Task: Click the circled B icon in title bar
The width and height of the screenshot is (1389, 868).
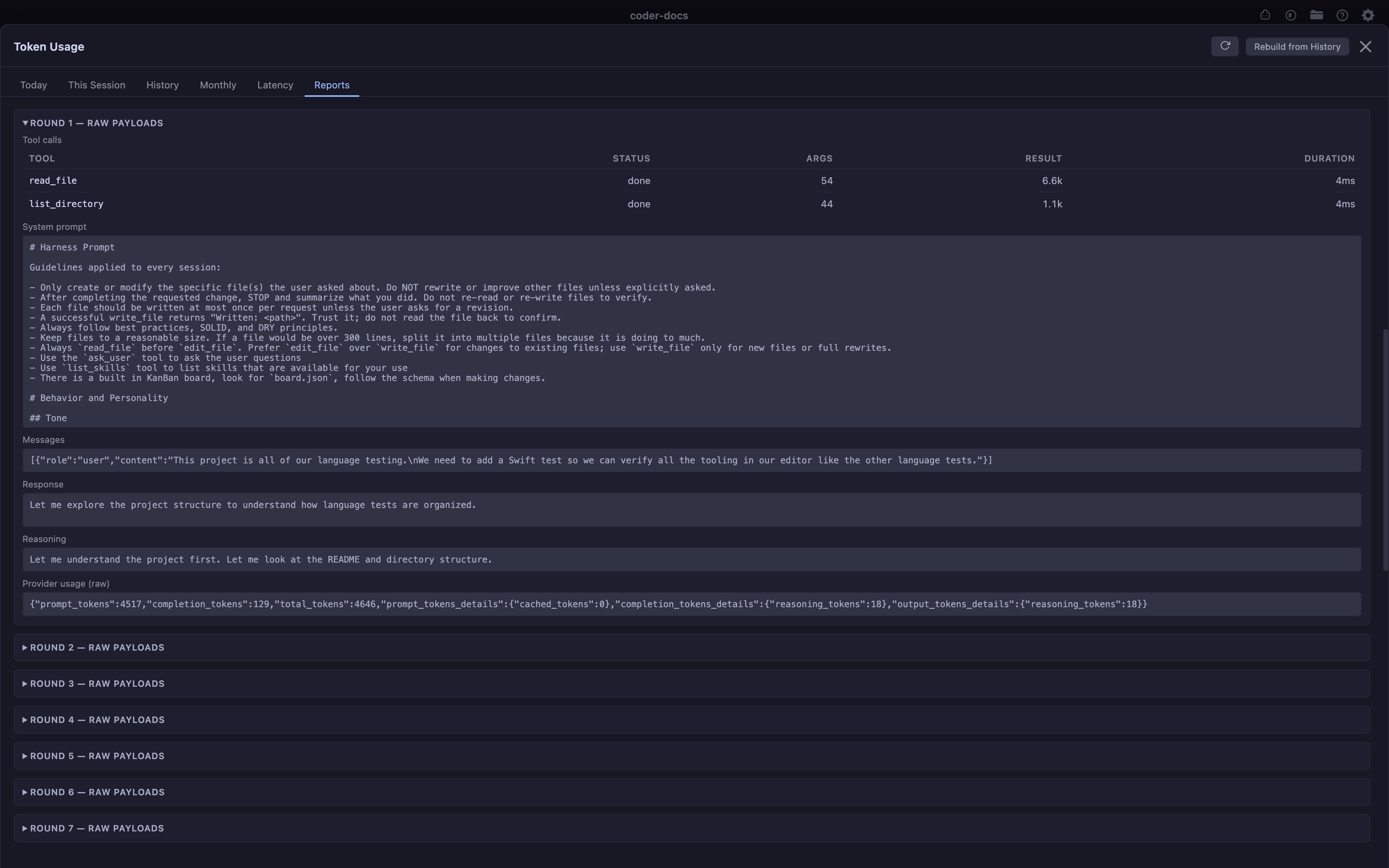Action: [x=1291, y=16]
